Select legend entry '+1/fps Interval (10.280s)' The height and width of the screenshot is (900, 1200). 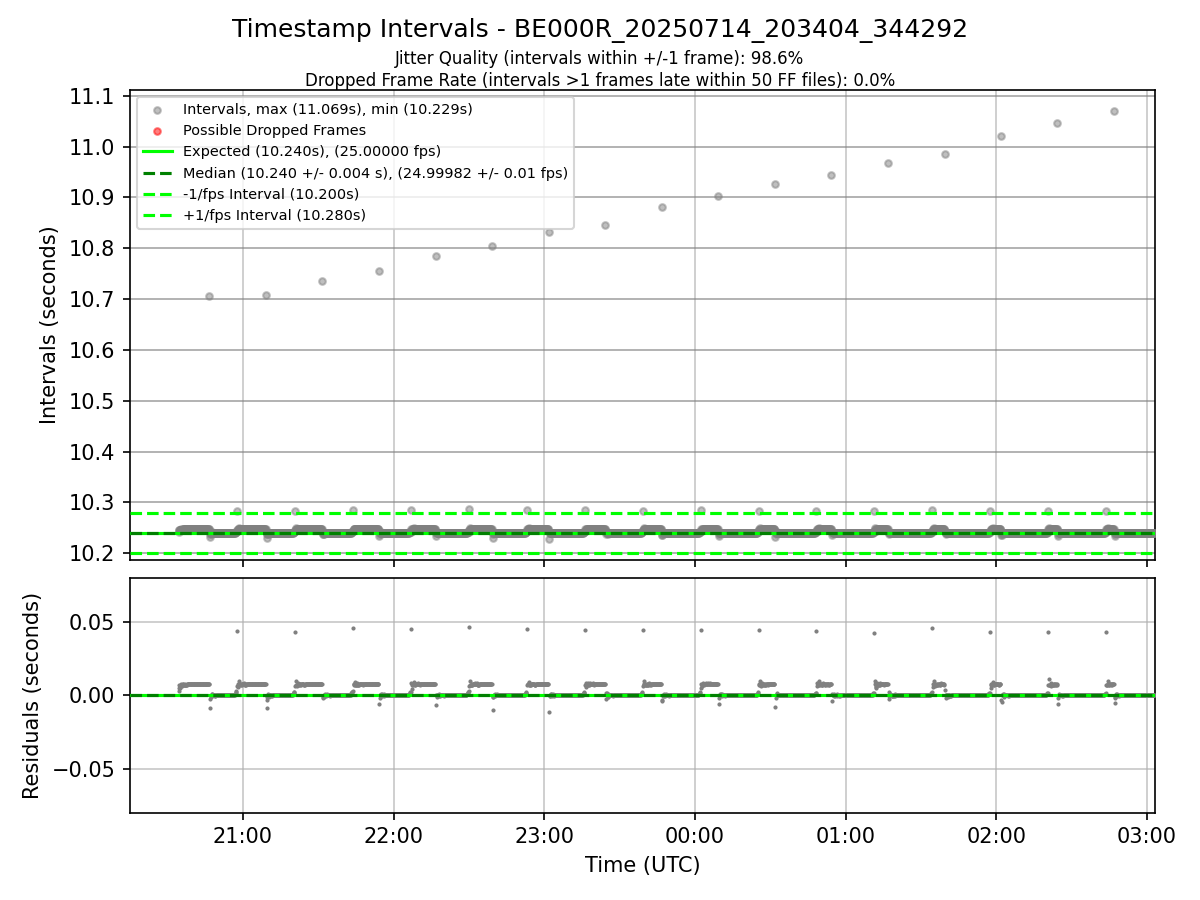(274, 215)
